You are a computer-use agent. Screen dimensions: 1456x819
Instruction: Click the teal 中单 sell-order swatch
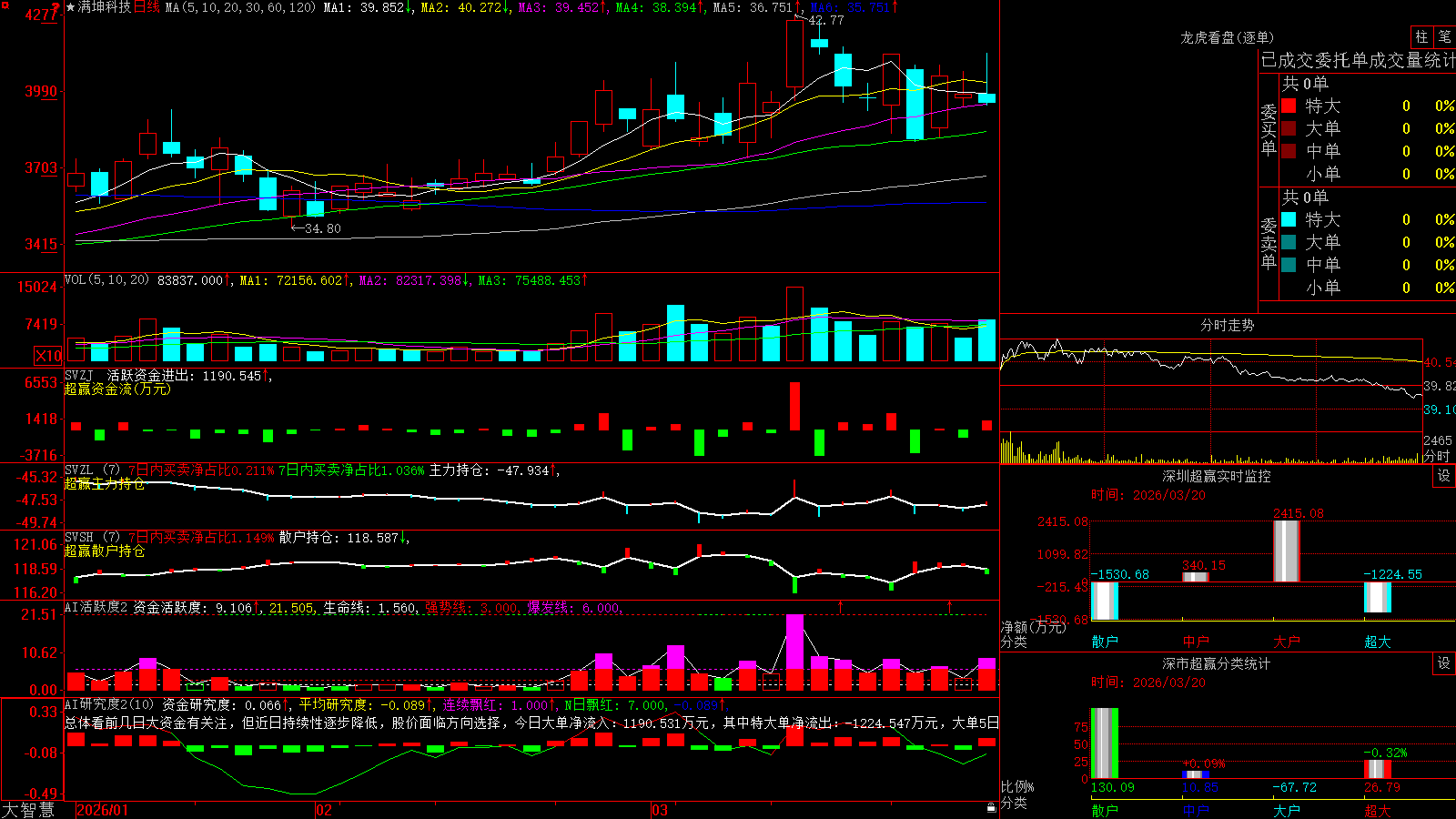point(1289,265)
